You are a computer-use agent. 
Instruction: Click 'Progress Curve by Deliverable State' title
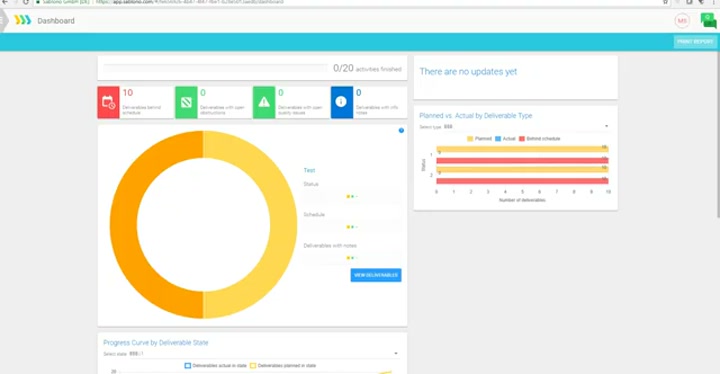pos(156,343)
